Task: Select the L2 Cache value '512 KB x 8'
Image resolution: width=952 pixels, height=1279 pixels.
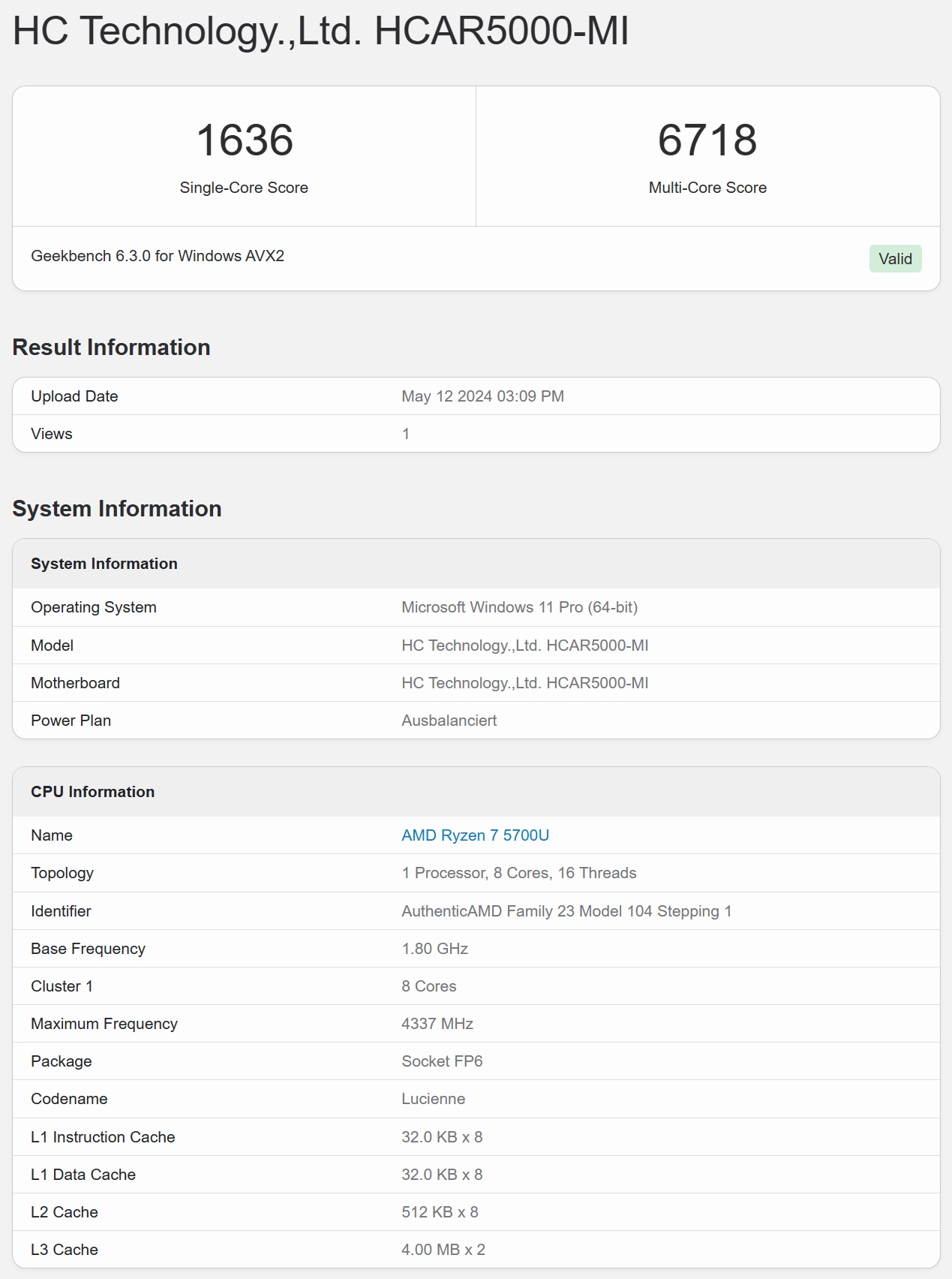Action: 440,1212
